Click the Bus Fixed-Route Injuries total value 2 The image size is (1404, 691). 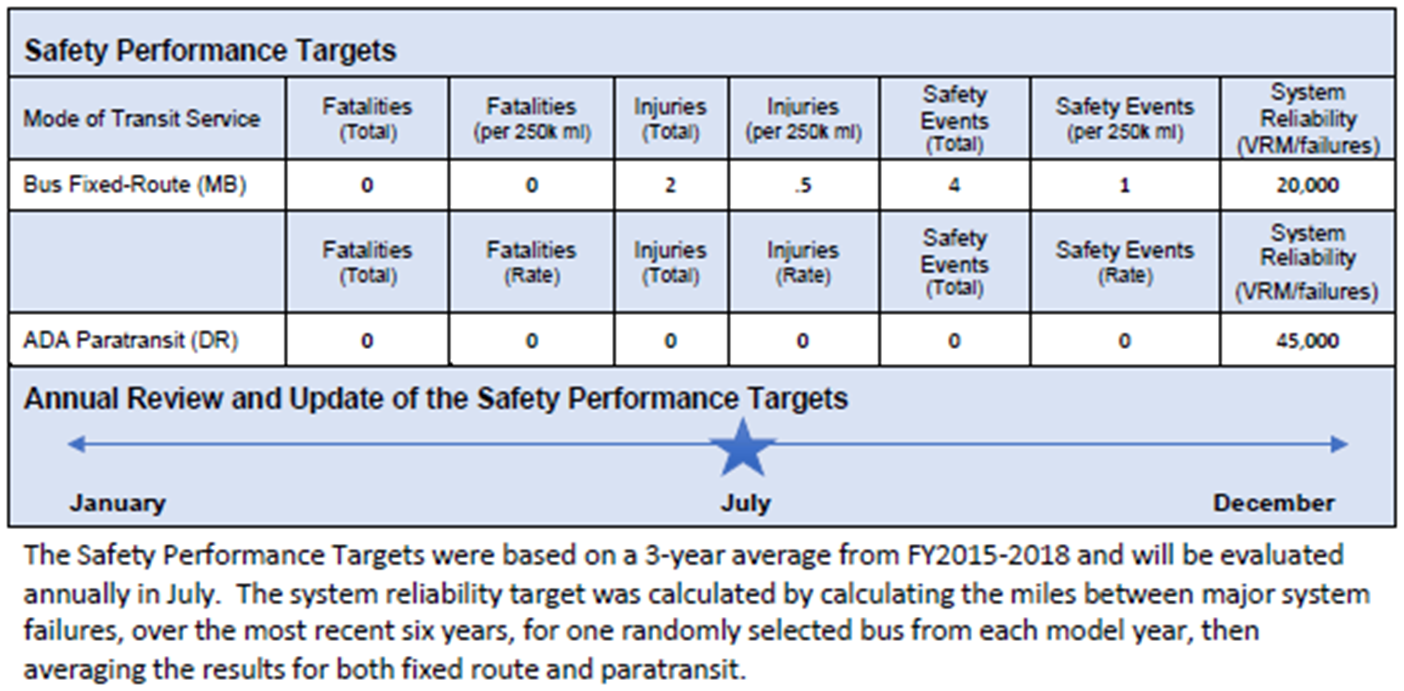coord(670,185)
